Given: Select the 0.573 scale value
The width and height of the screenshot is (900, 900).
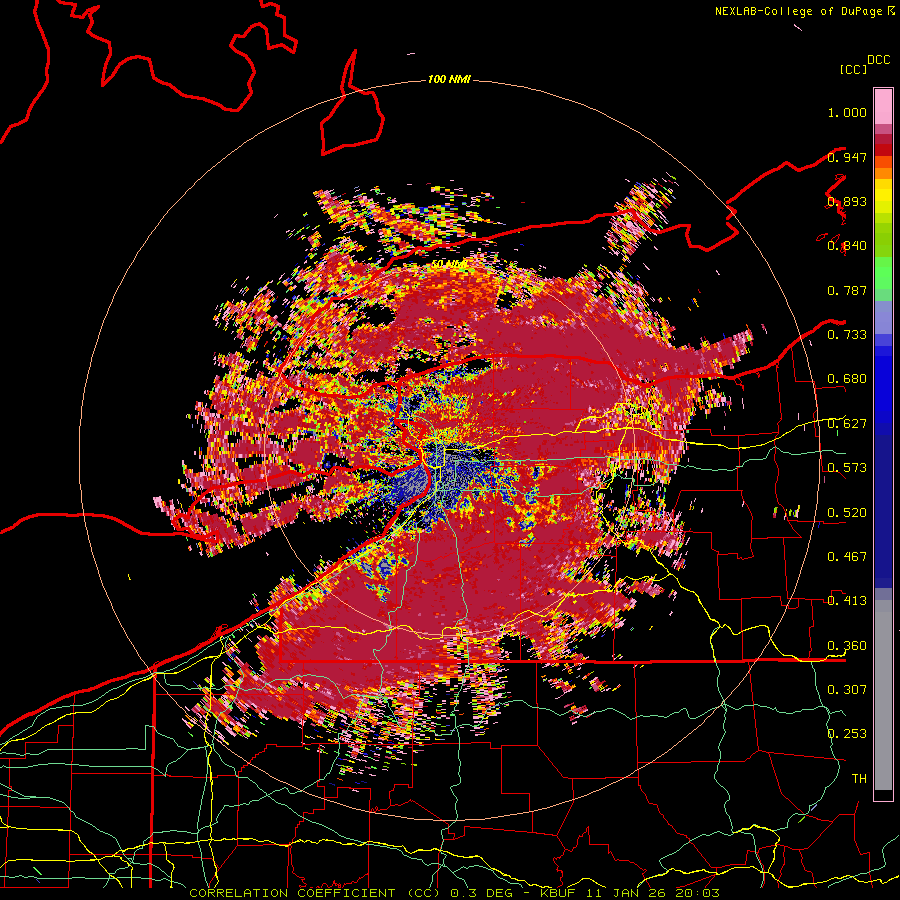Looking at the screenshot, I should [847, 468].
